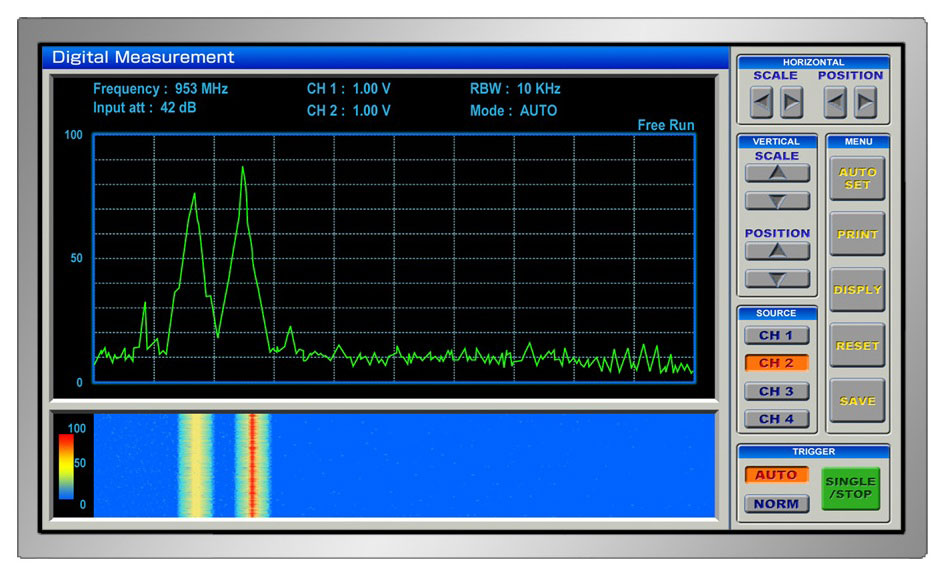Print the current measurement
Viewport: 947px width, 576px height.
click(857, 234)
